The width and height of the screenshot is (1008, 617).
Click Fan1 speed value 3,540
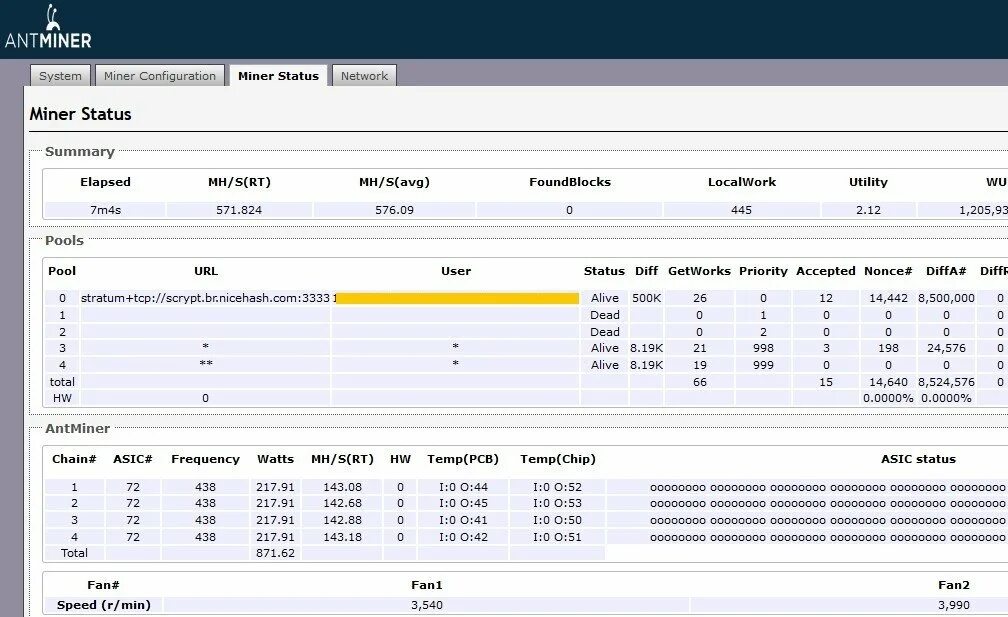click(427, 605)
